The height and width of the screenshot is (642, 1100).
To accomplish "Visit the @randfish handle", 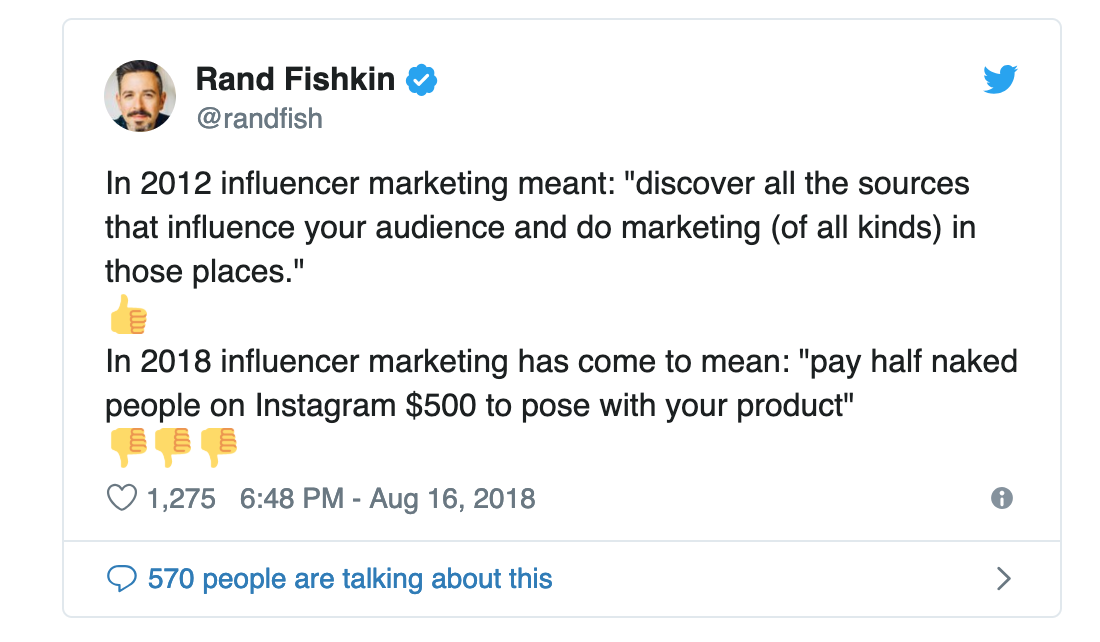I will [259, 119].
